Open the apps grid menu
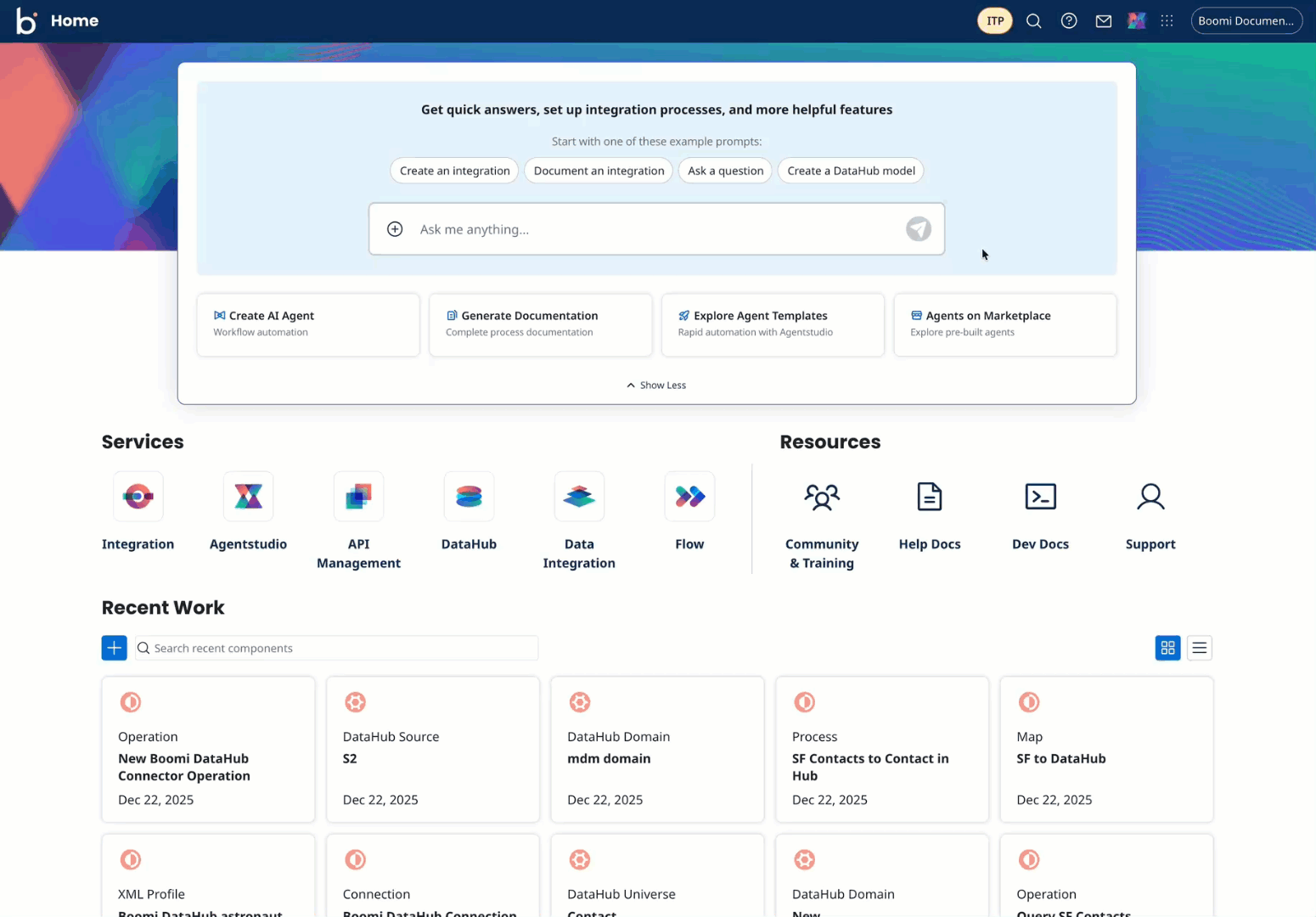This screenshot has width=1316, height=917. pos(1167,20)
